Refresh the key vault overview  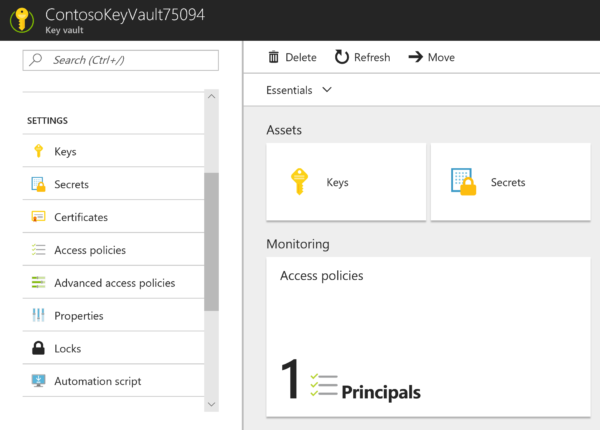click(x=362, y=57)
